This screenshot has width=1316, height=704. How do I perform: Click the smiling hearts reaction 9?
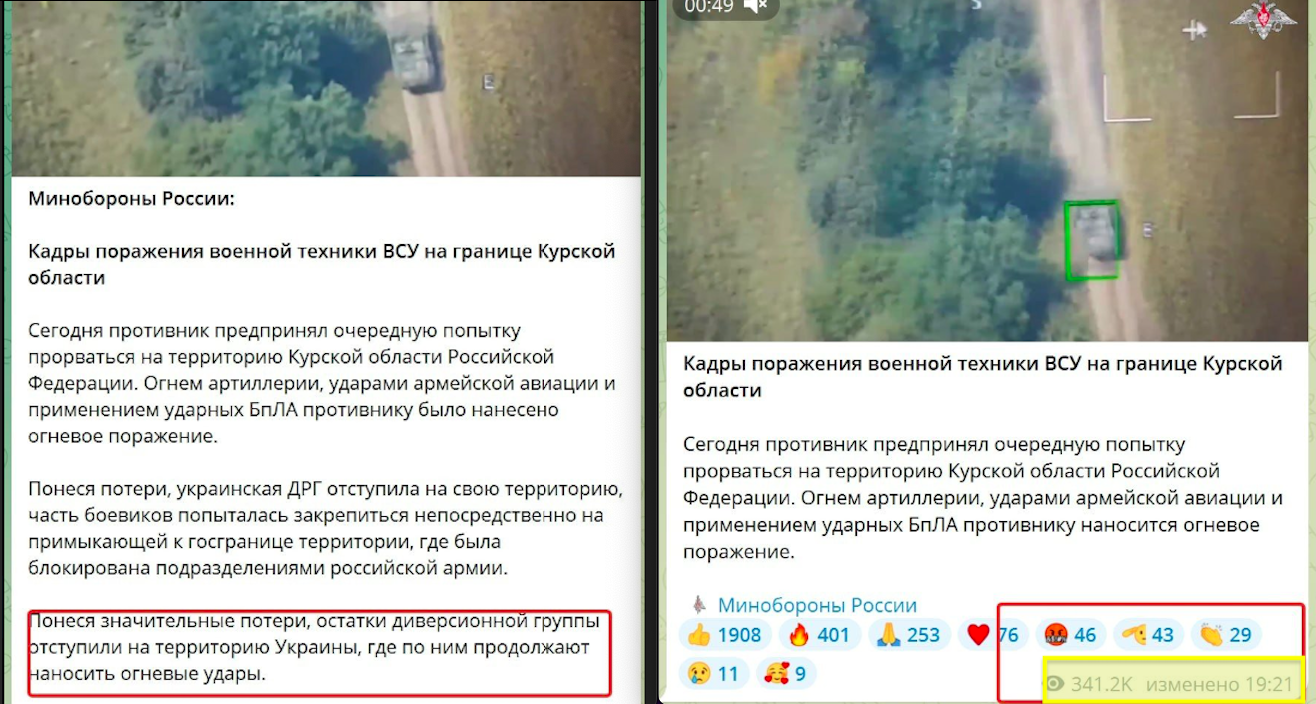pos(785,674)
